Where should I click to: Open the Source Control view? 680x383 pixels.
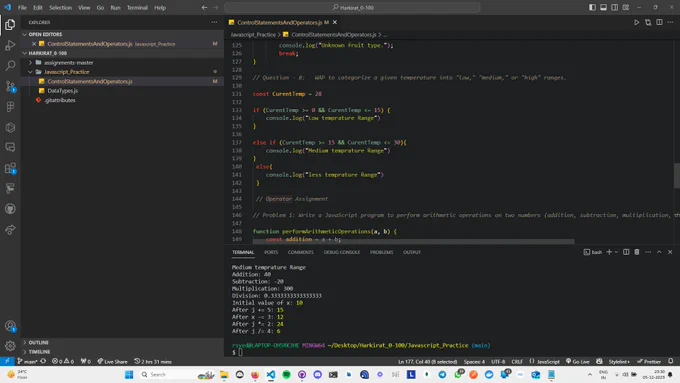(x=10, y=86)
